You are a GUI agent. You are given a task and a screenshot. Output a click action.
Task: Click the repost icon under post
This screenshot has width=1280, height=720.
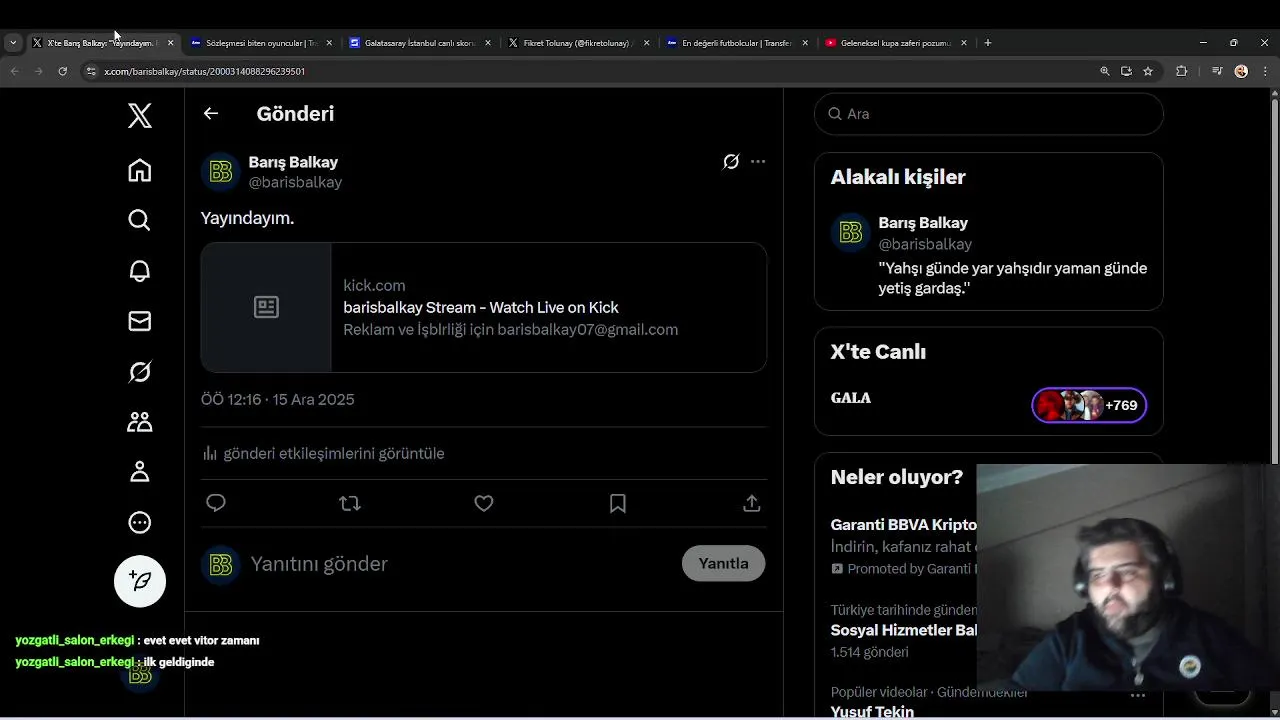coord(350,503)
